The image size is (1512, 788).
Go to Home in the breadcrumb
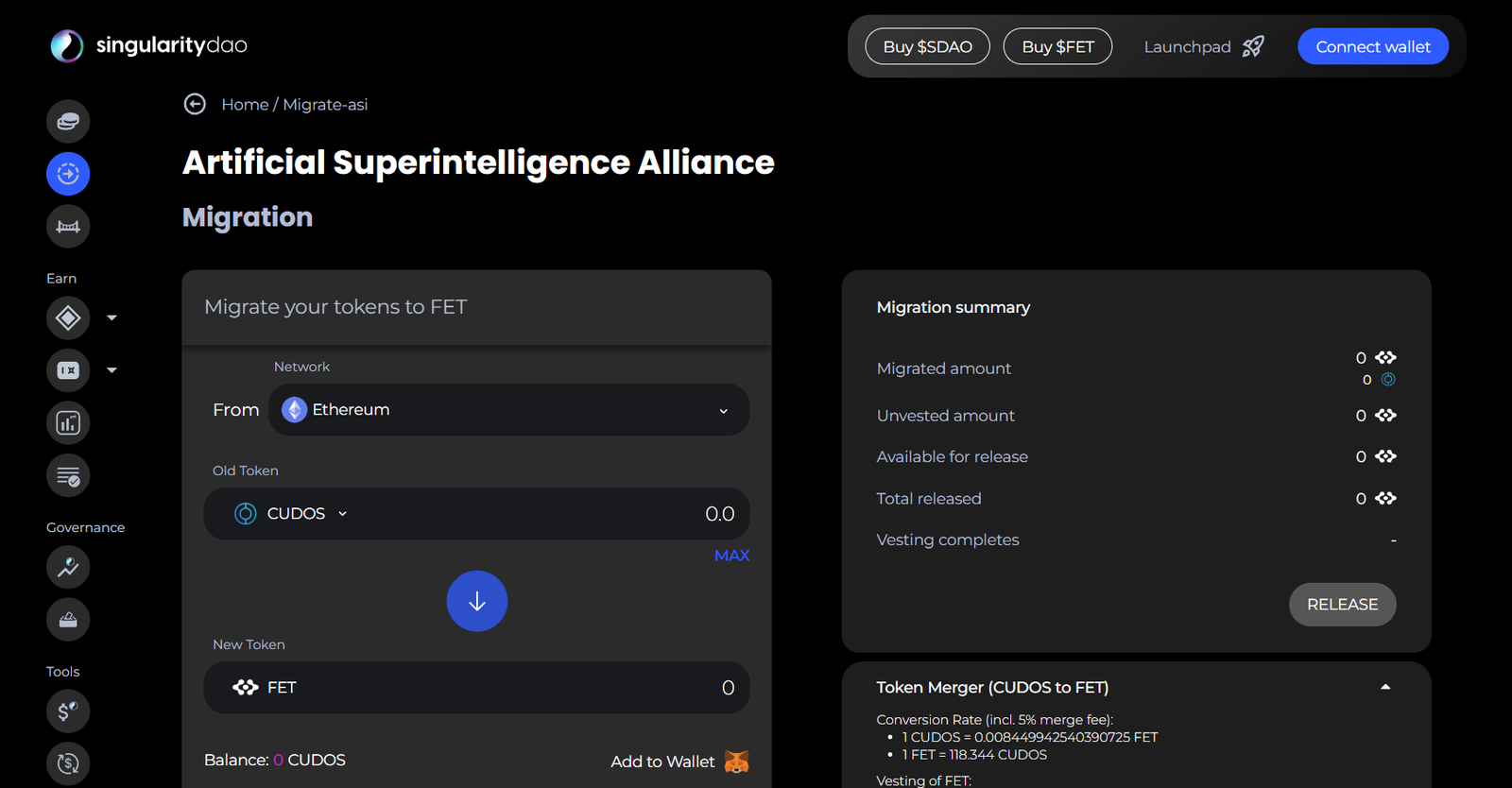[x=245, y=105]
